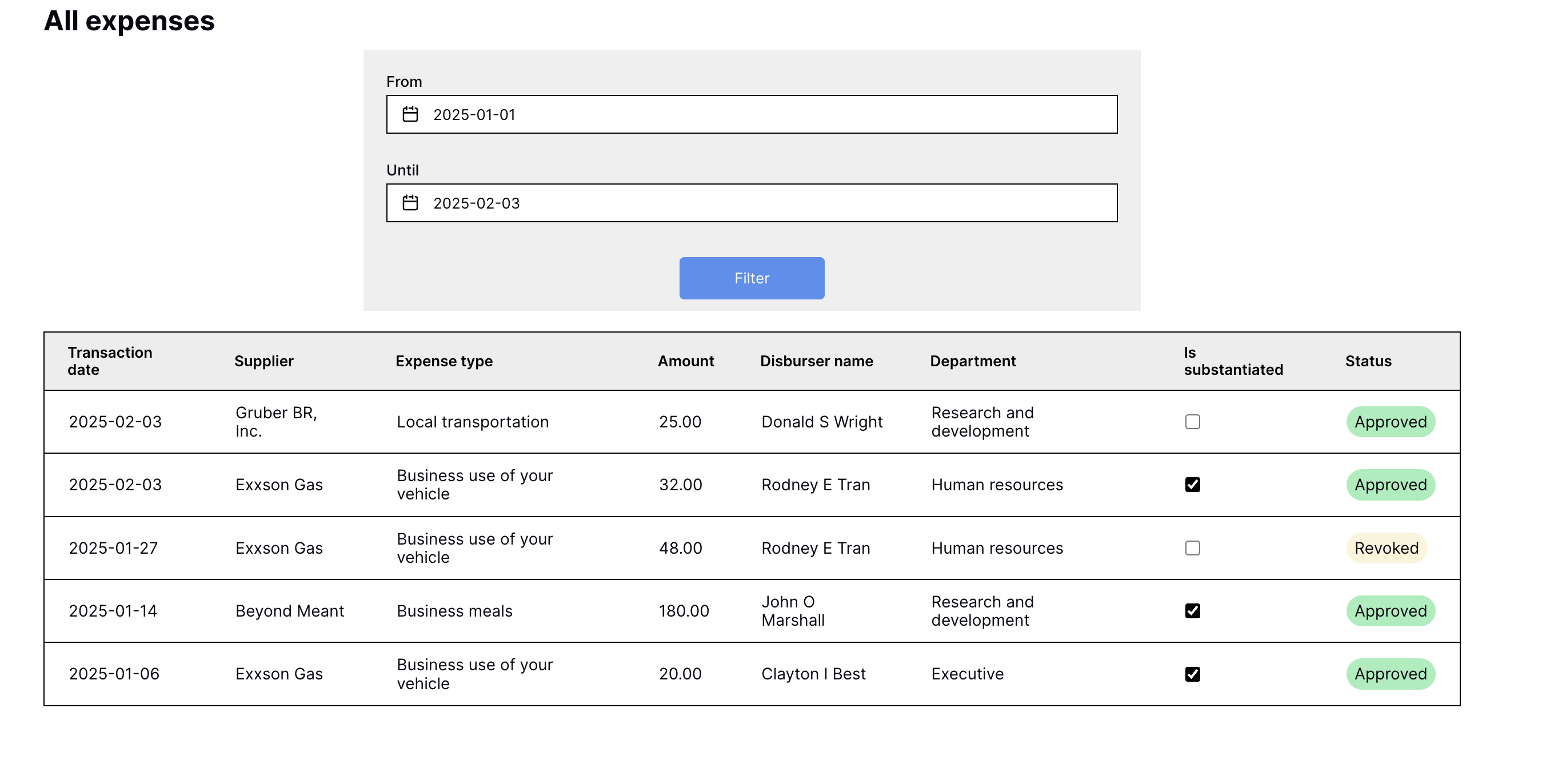Click the Disburser name column header
The image size is (1542, 784).
(817, 361)
